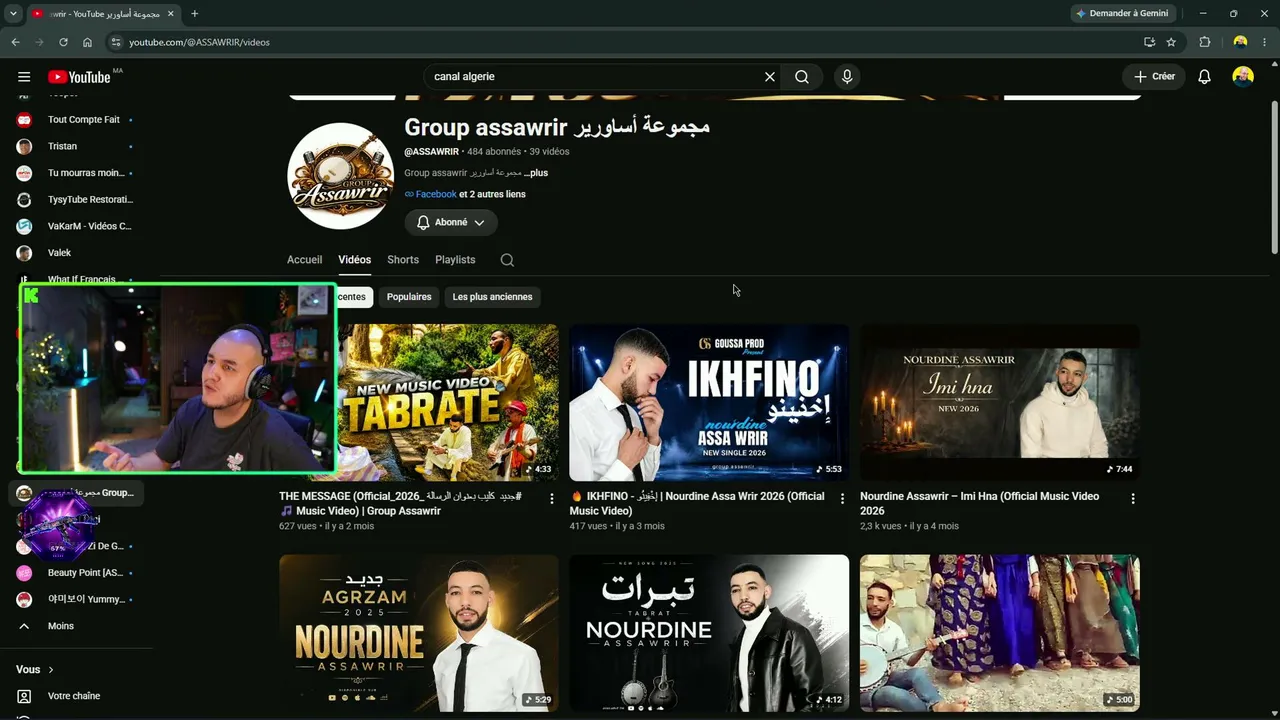Image resolution: width=1280 pixels, height=720 pixels.
Task: Open the notifications bell
Action: [1204, 77]
